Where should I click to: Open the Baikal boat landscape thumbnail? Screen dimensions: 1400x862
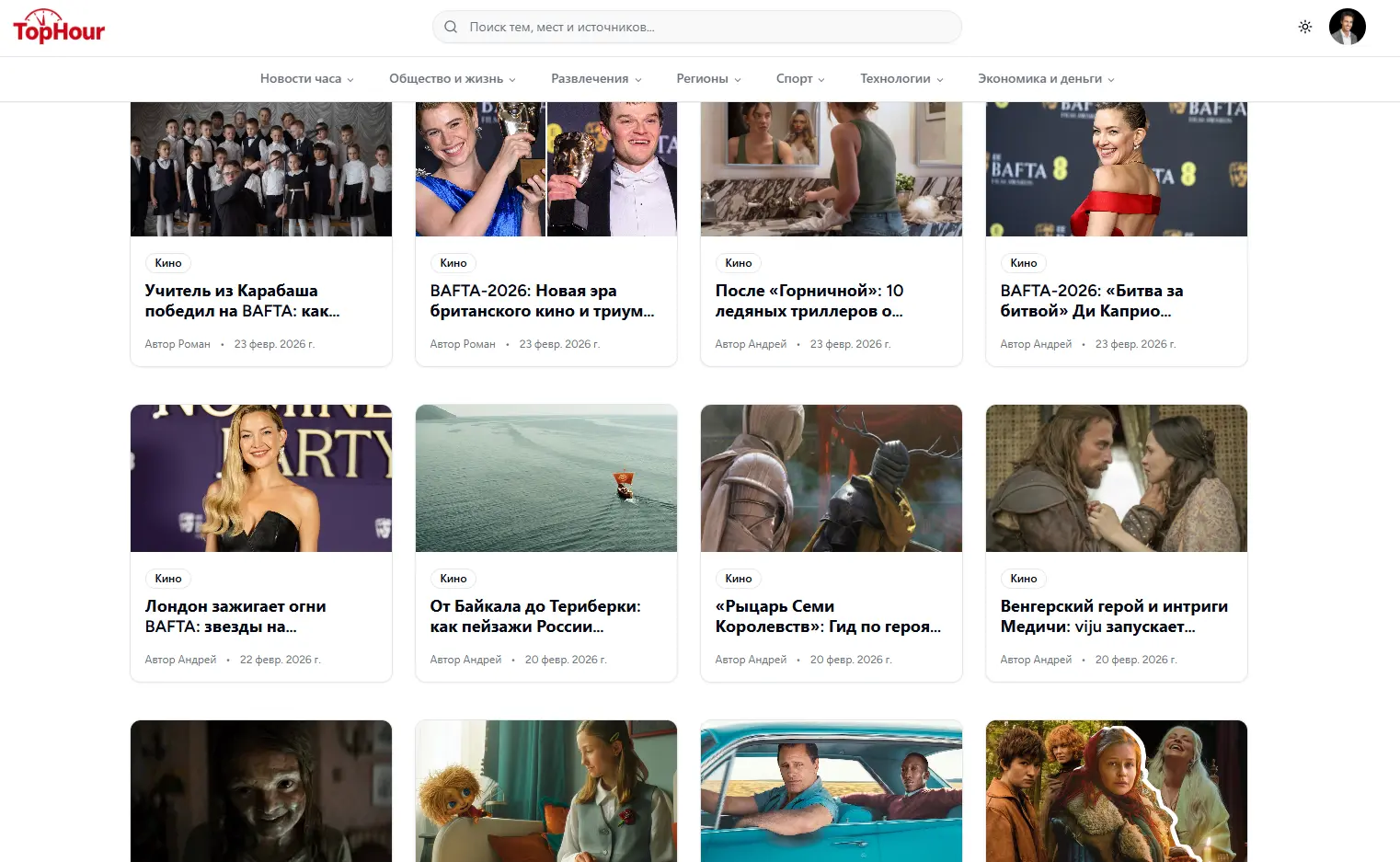[546, 478]
